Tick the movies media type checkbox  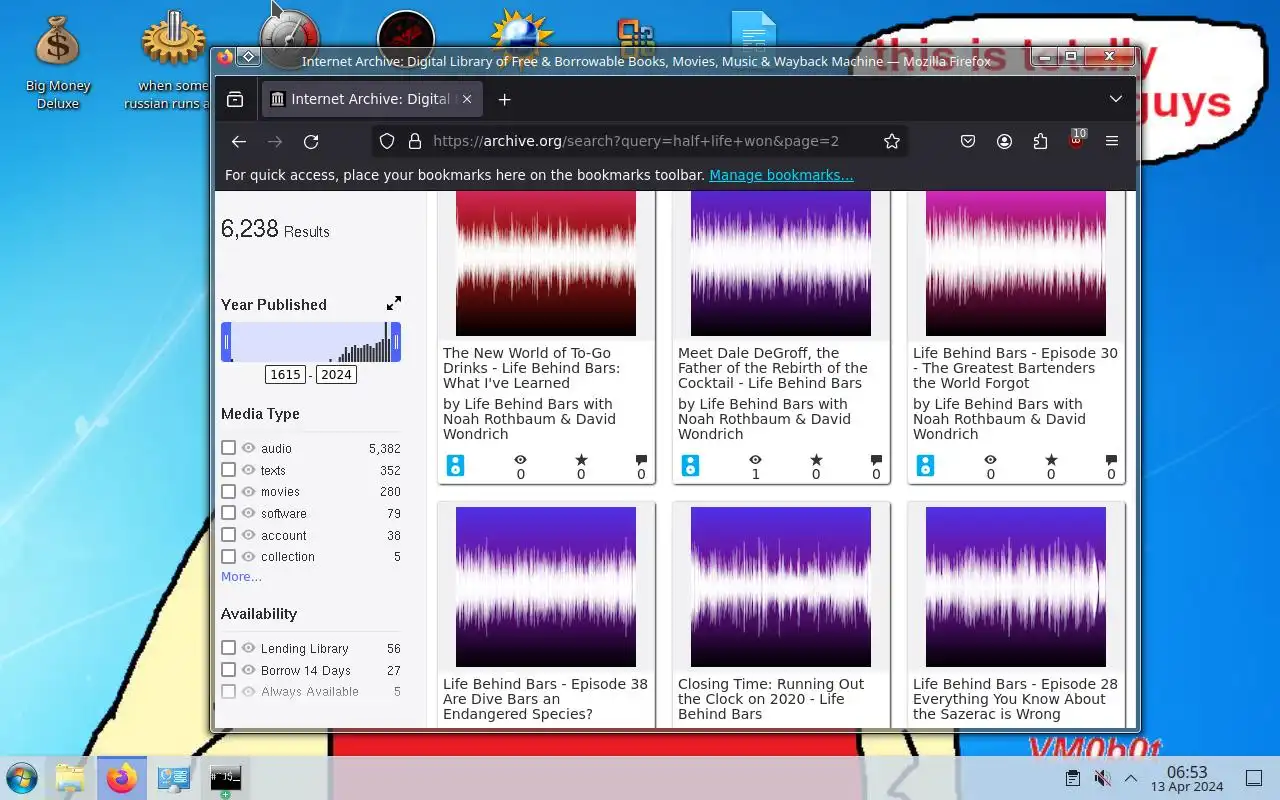[x=228, y=491]
